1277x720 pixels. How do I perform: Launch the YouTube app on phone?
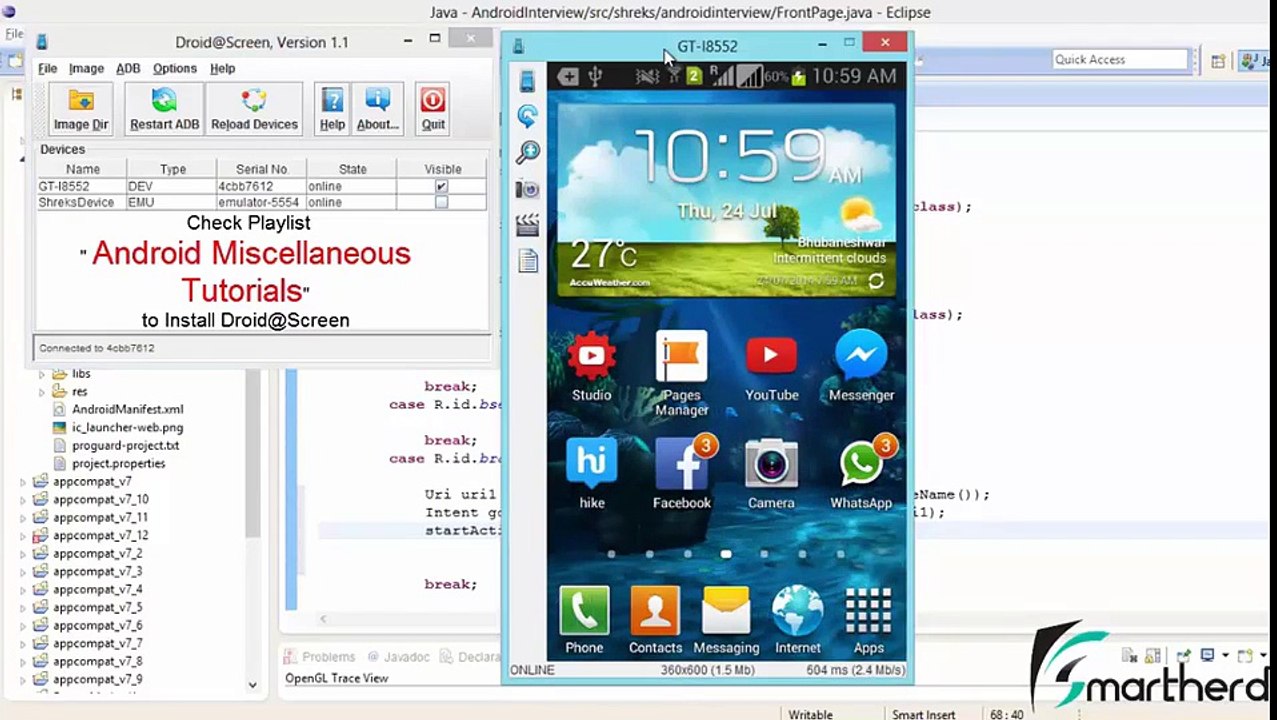click(x=771, y=366)
